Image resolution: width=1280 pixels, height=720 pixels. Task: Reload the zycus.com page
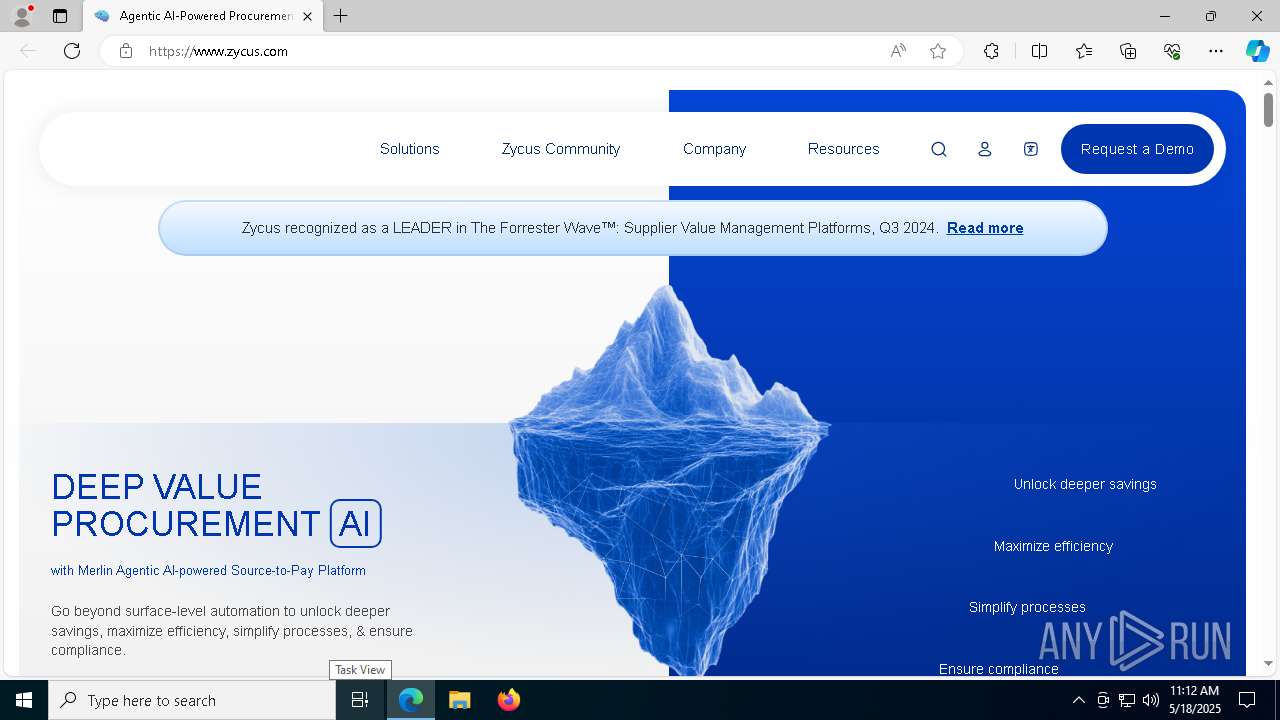click(x=72, y=51)
